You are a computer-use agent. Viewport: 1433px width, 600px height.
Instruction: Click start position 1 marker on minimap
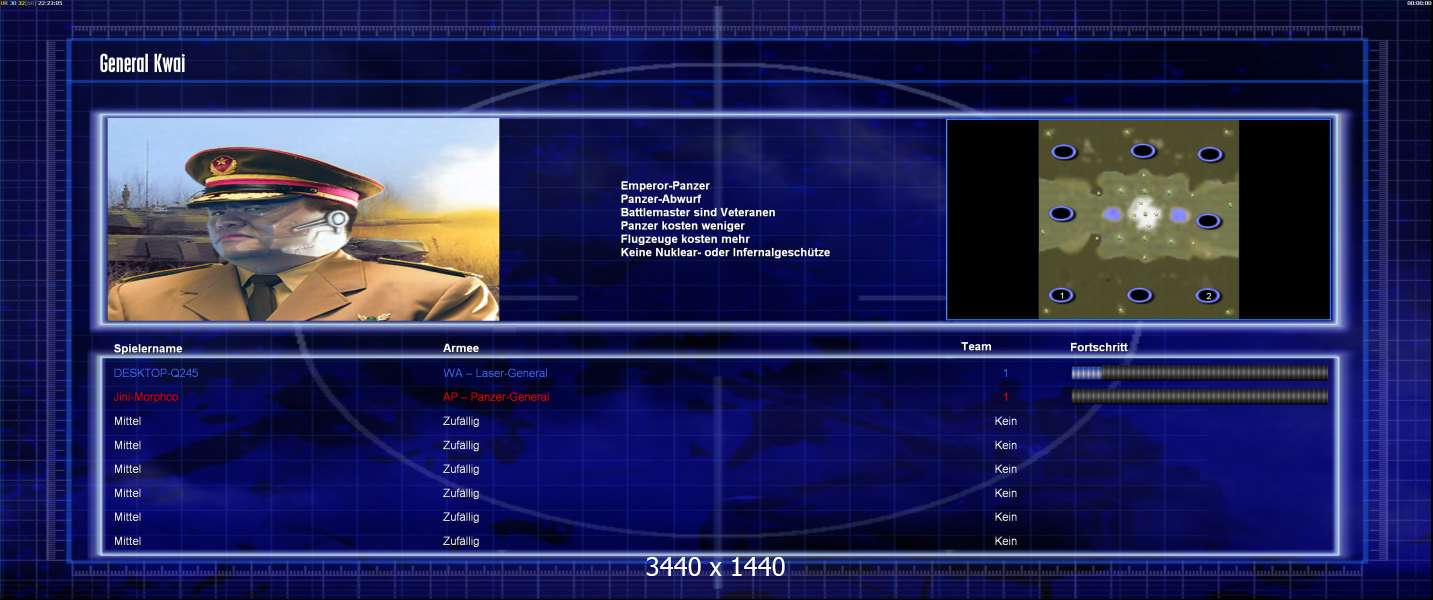point(1062,295)
